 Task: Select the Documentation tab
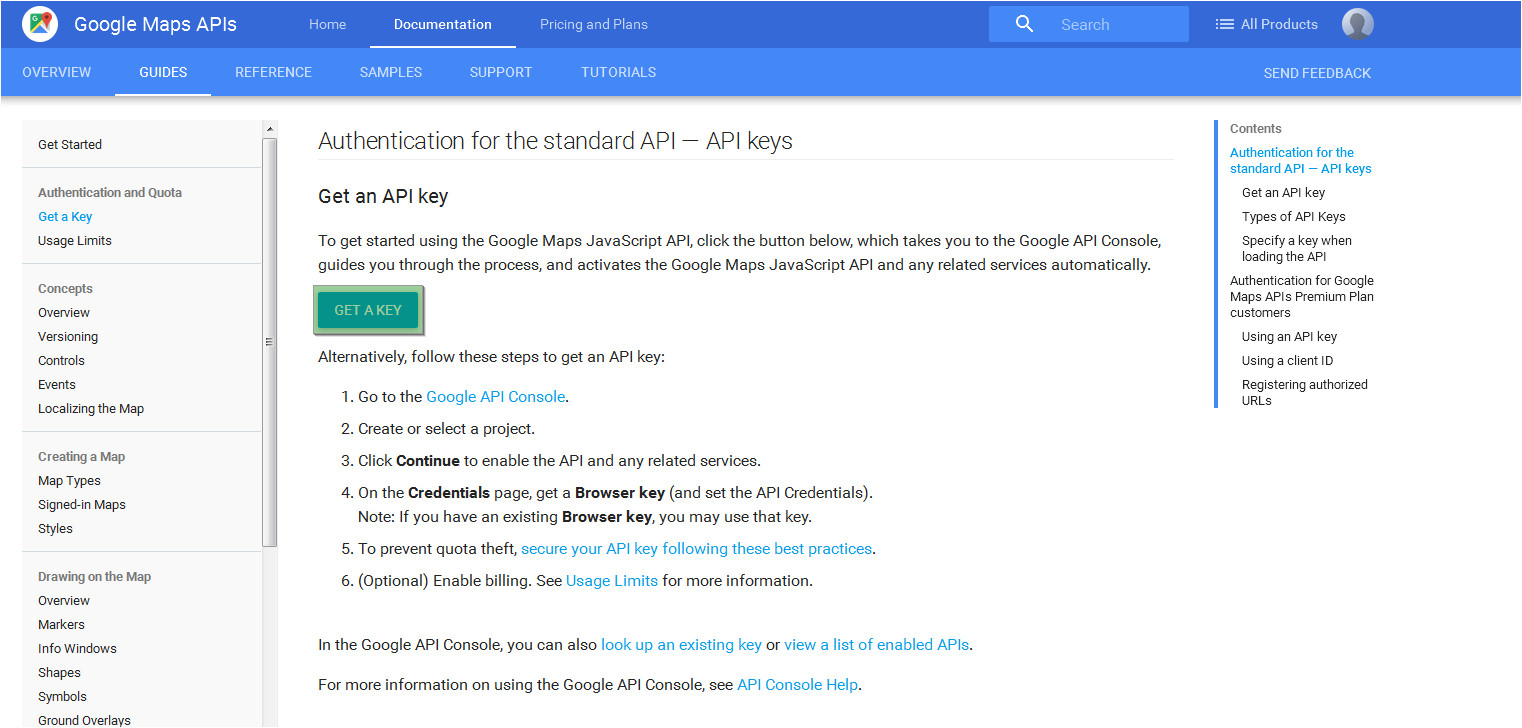pyautogui.click(x=443, y=24)
